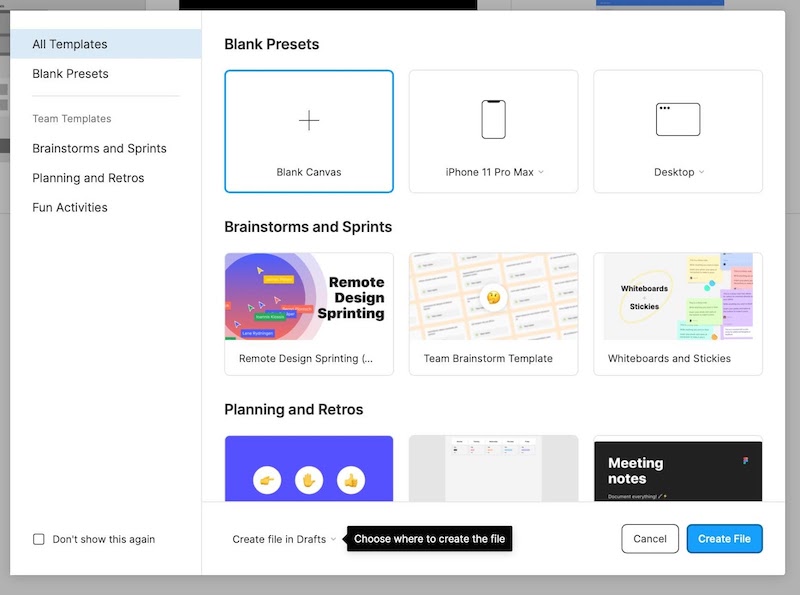Click the thinking emoji on Team Brainstorm
This screenshot has height=595, width=800.
click(x=493, y=298)
